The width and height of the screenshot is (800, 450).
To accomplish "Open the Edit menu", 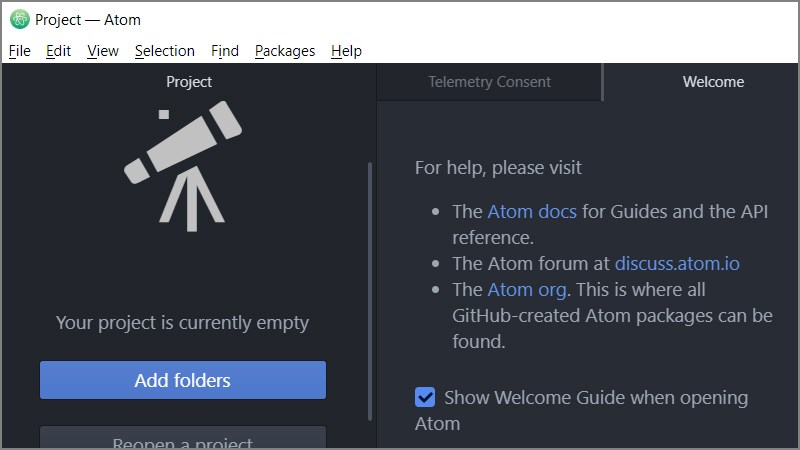I will pyautogui.click(x=59, y=51).
